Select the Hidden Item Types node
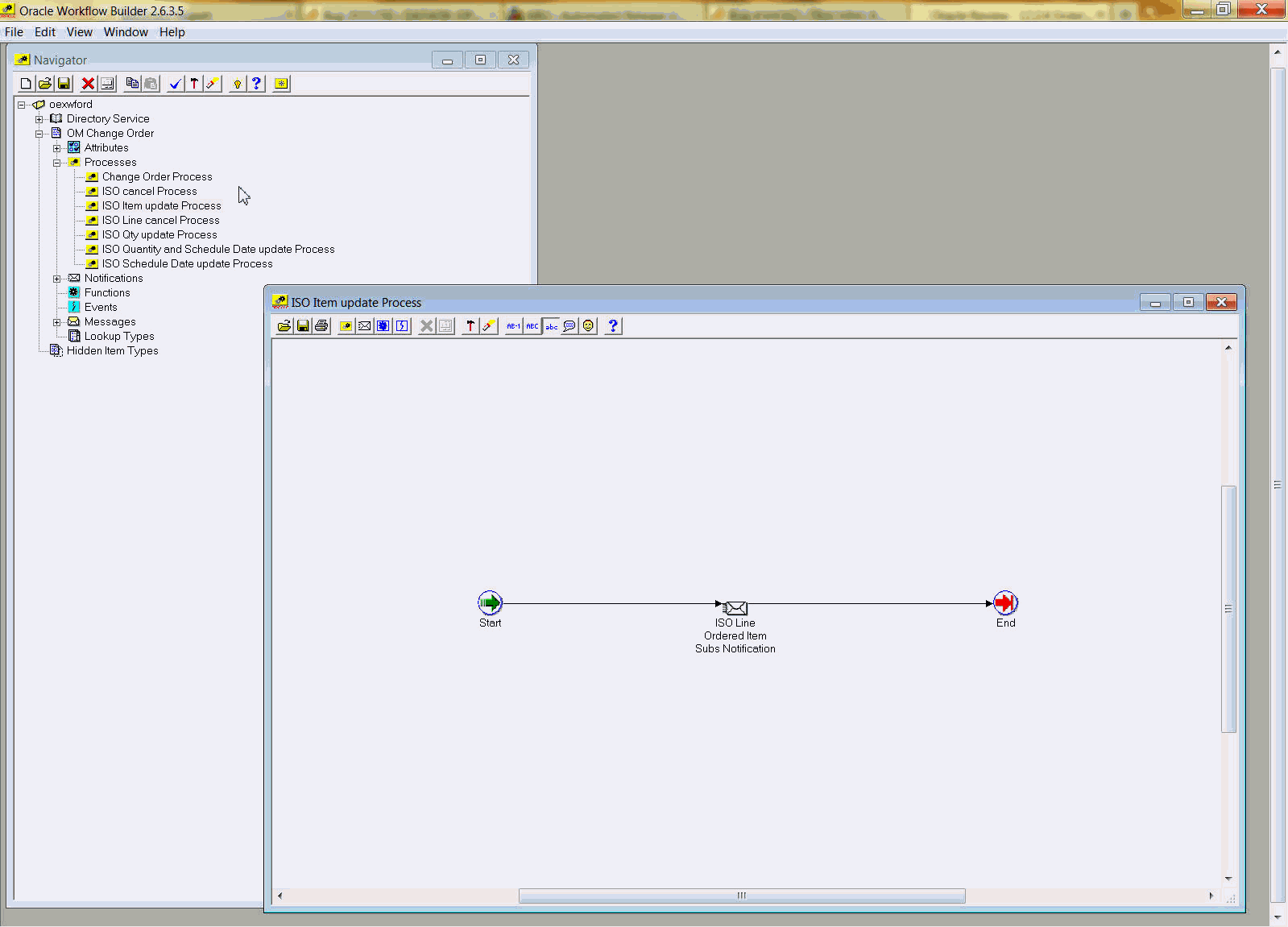This screenshot has width=1288, height=927. (x=112, y=351)
